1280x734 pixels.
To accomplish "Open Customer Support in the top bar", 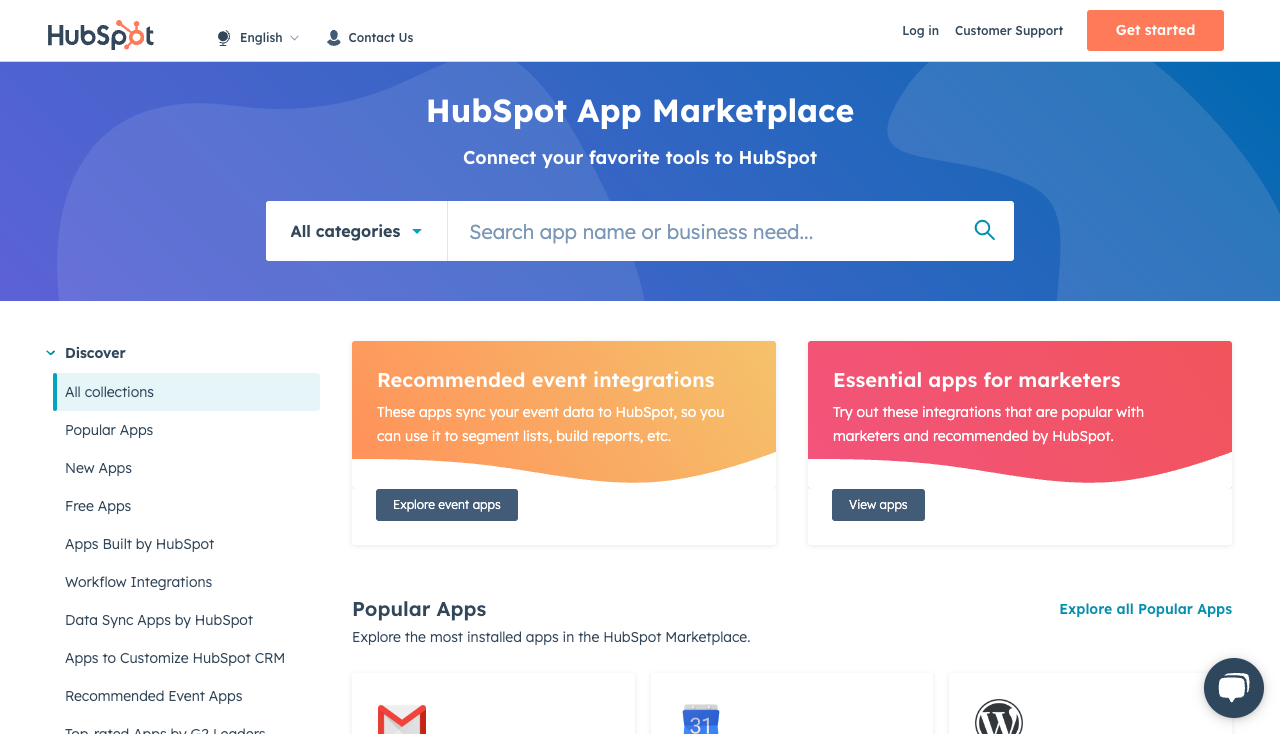I will 1008,31.
